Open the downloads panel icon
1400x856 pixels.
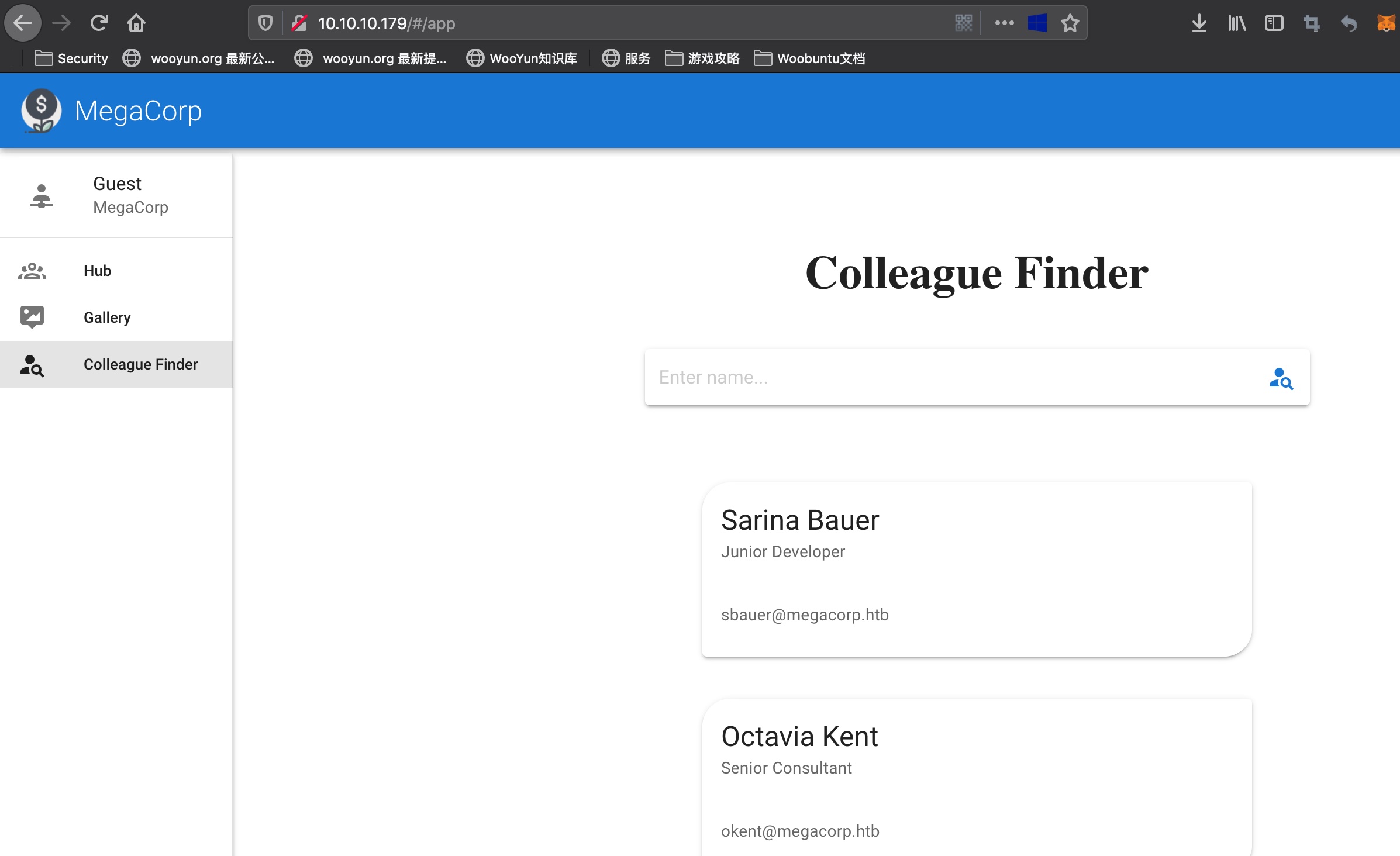pos(1199,23)
